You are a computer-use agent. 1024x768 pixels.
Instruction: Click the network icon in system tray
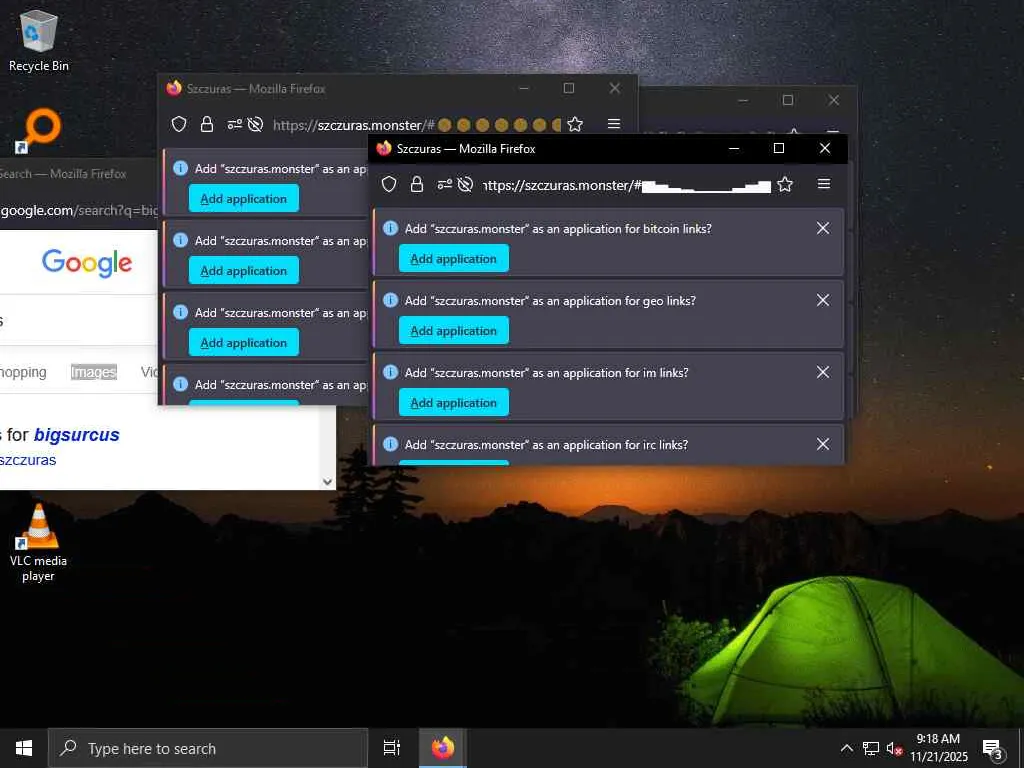coord(871,748)
